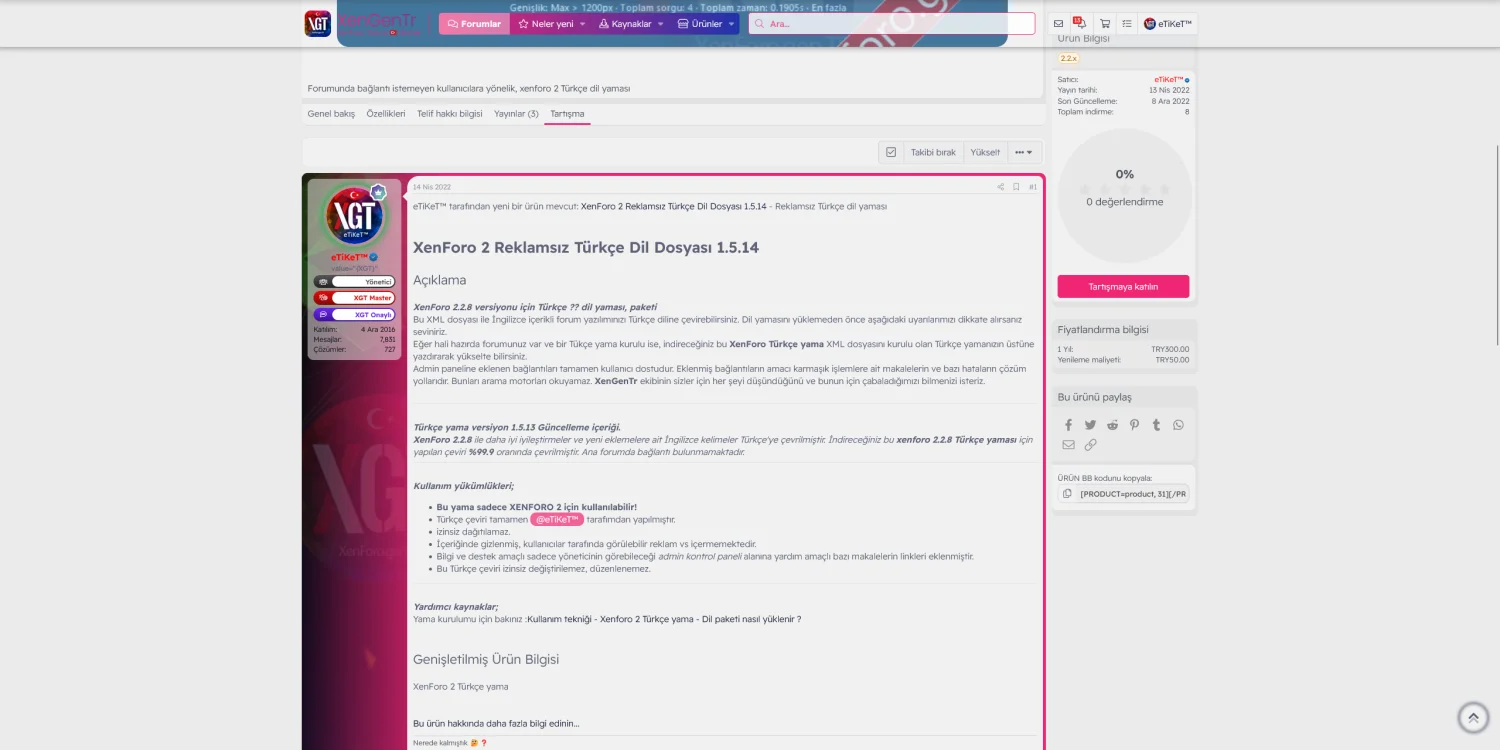Share post #1 via share icon
The image size is (1500, 750).
click(x=1000, y=187)
